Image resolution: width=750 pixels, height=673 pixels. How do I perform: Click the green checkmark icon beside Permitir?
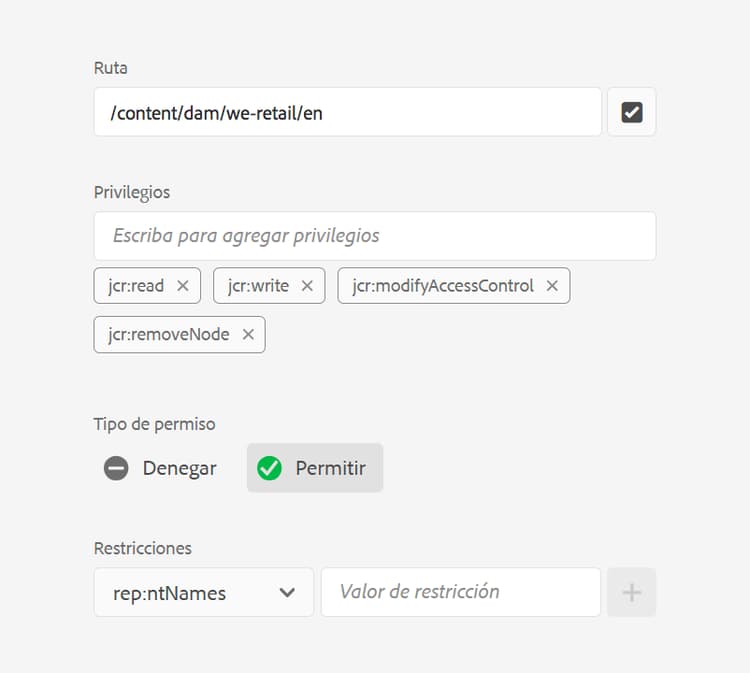pyautogui.click(x=269, y=468)
